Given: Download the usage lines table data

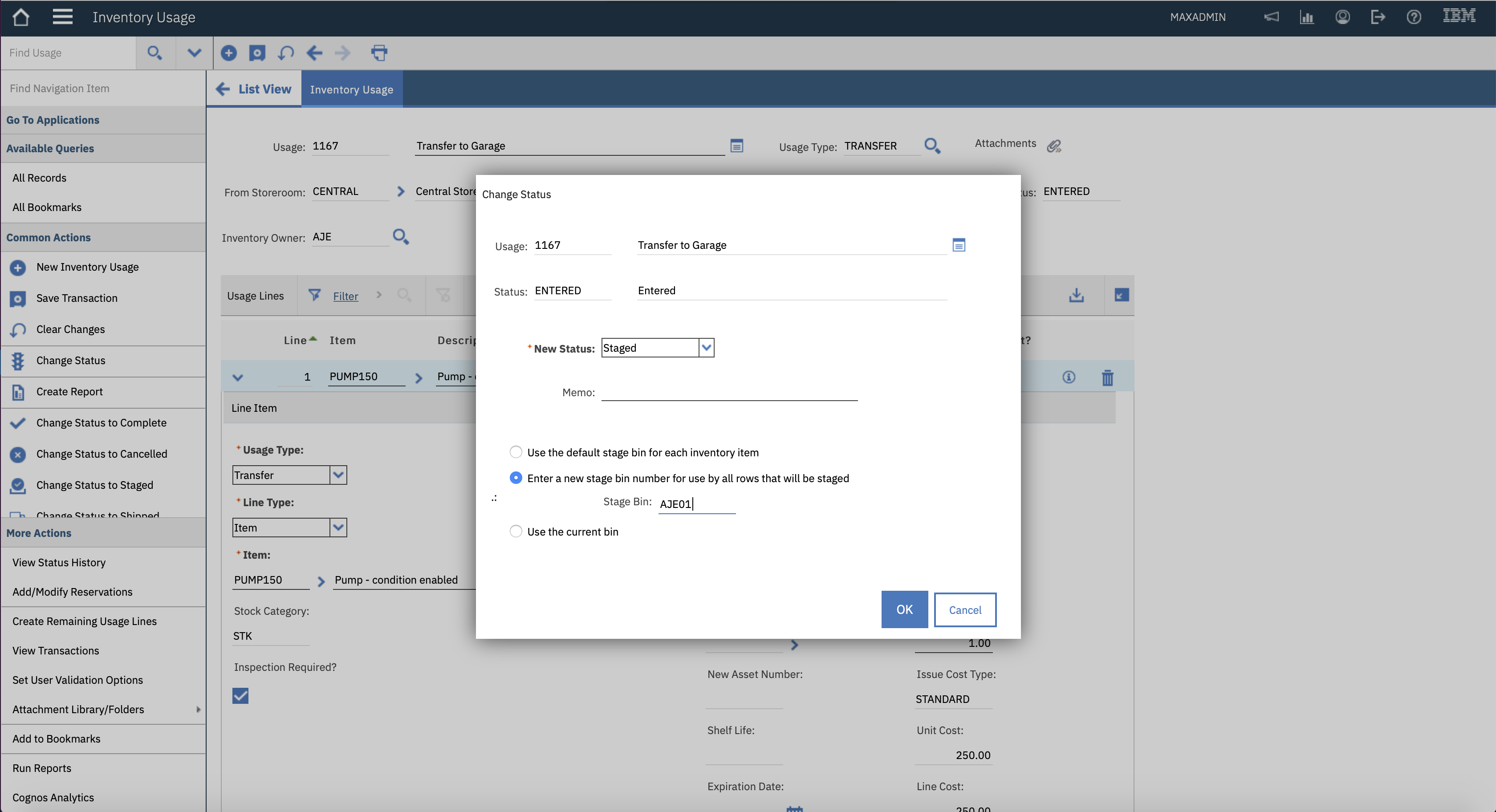Looking at the screenshot, I should click(x=1076, y=295).
